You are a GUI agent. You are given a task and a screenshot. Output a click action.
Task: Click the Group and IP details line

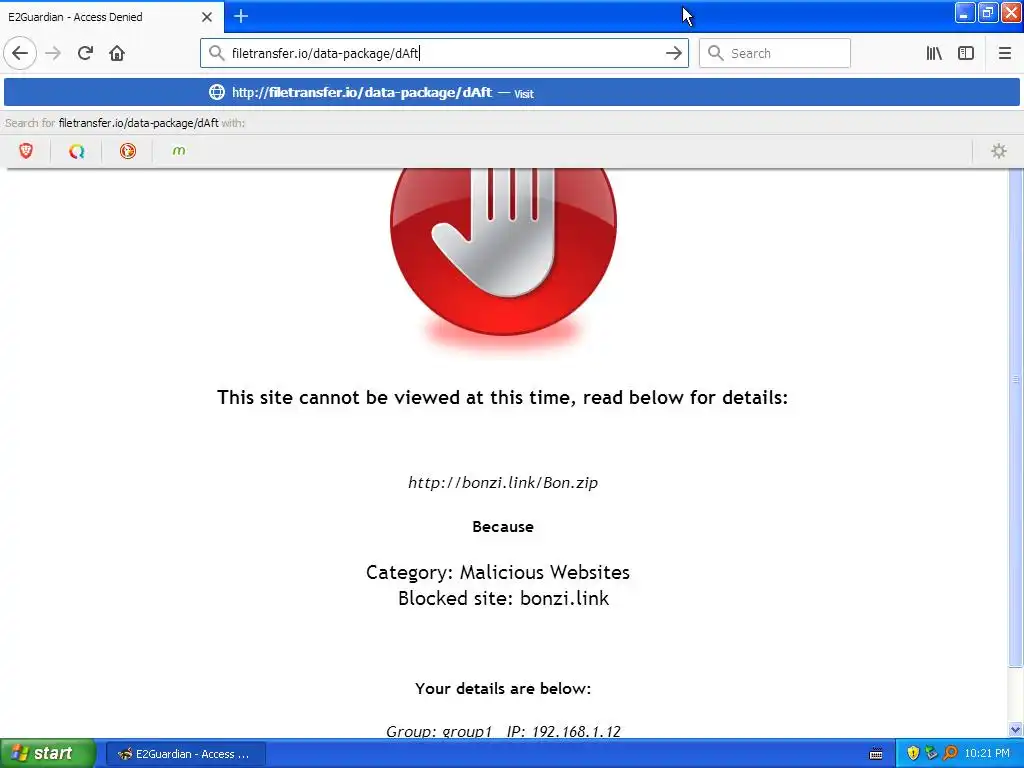tap(503, 731)
